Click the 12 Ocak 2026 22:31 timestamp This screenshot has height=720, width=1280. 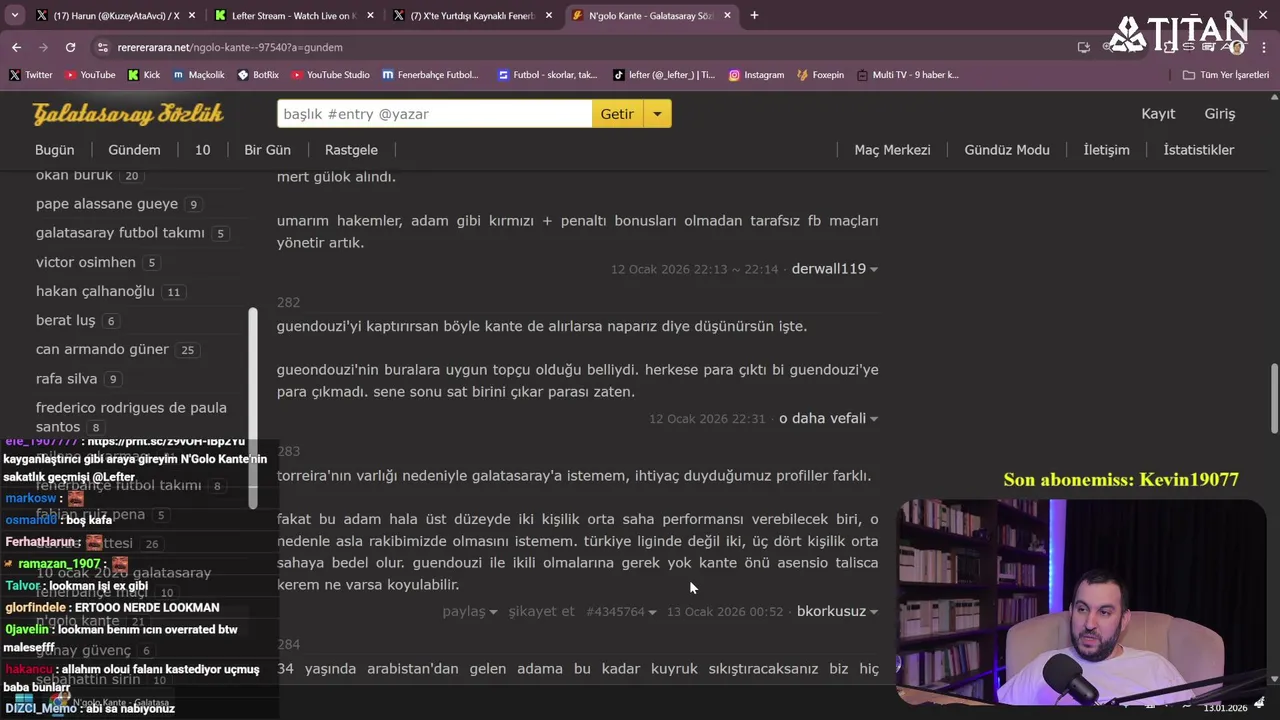click(707, 418)
